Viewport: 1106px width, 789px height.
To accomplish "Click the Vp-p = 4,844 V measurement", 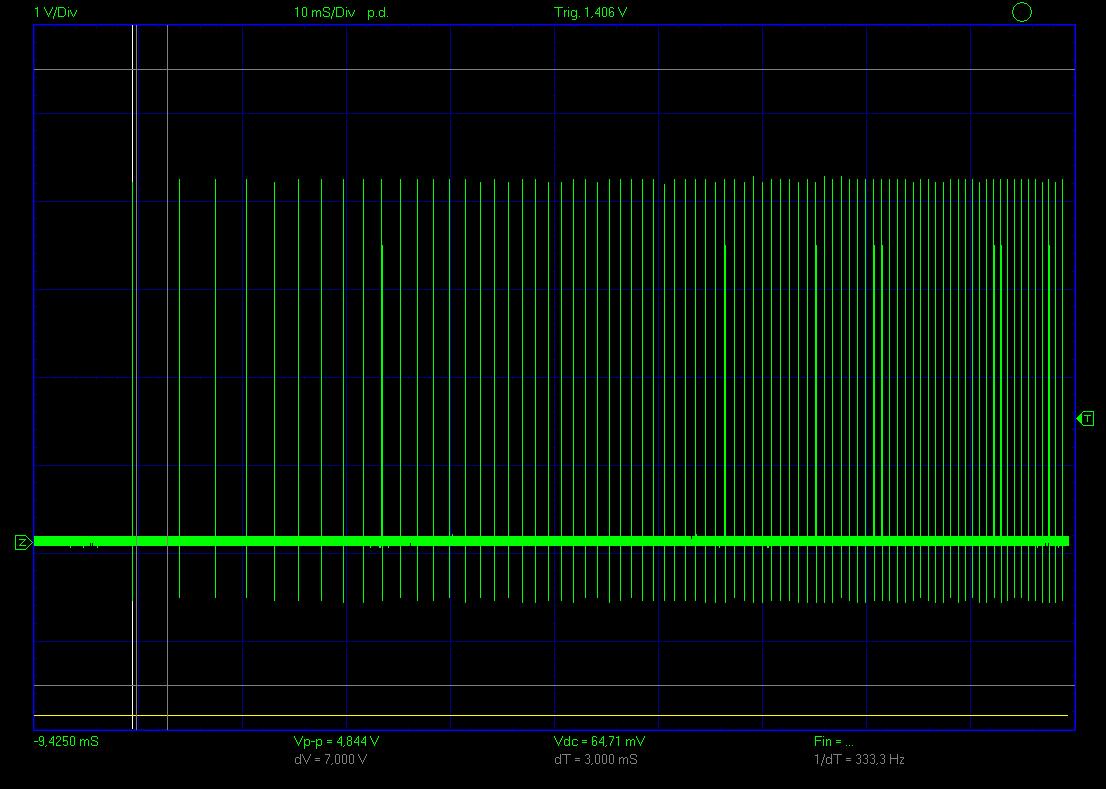I will (336, 742).
